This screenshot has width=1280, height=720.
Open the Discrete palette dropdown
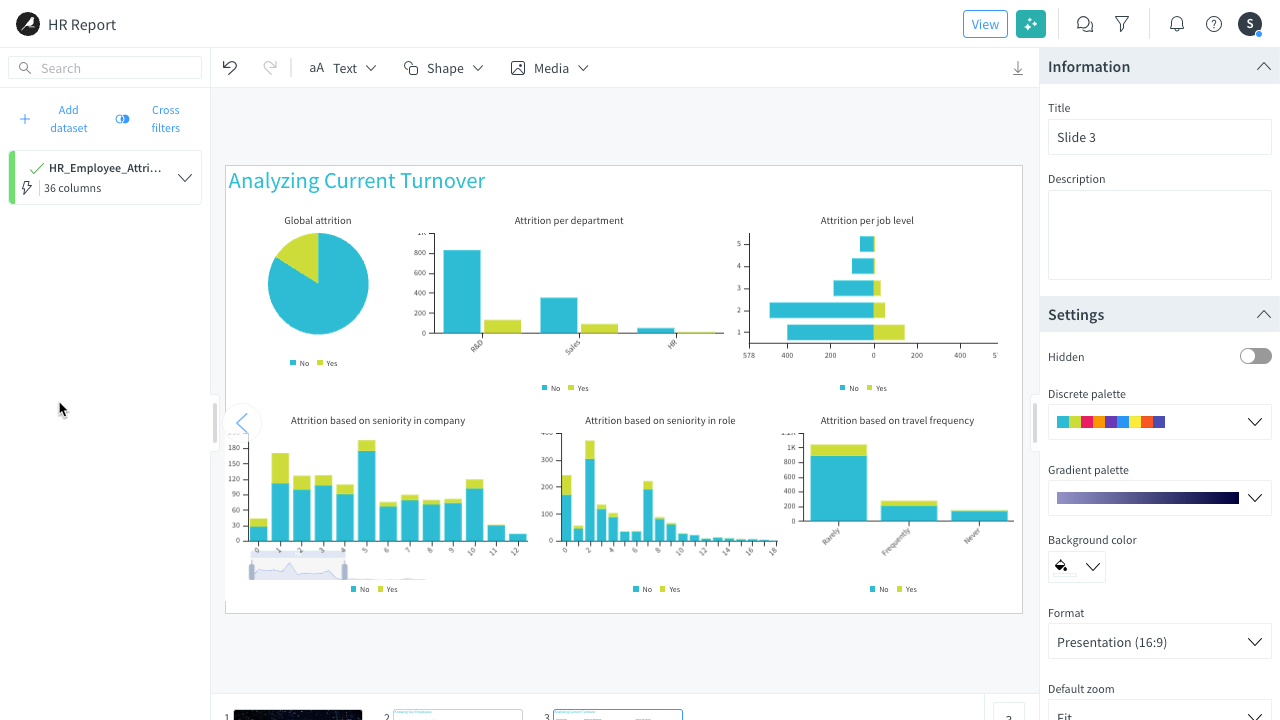[x=1159, y=422]
